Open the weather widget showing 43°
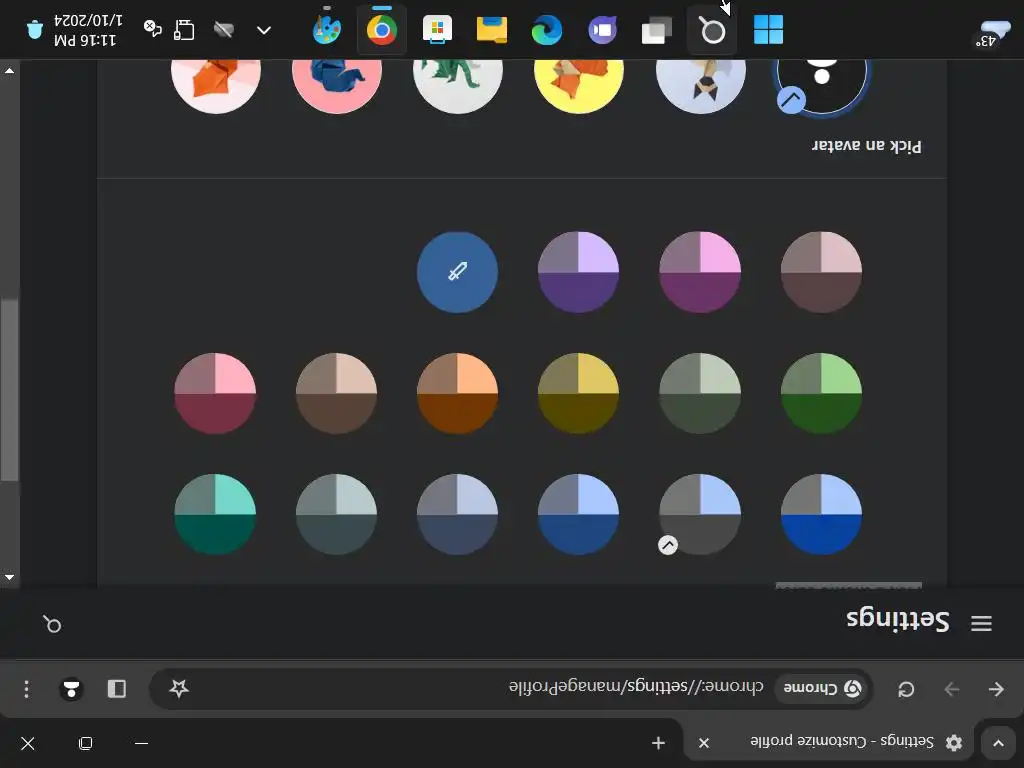 tap(991, 33)
